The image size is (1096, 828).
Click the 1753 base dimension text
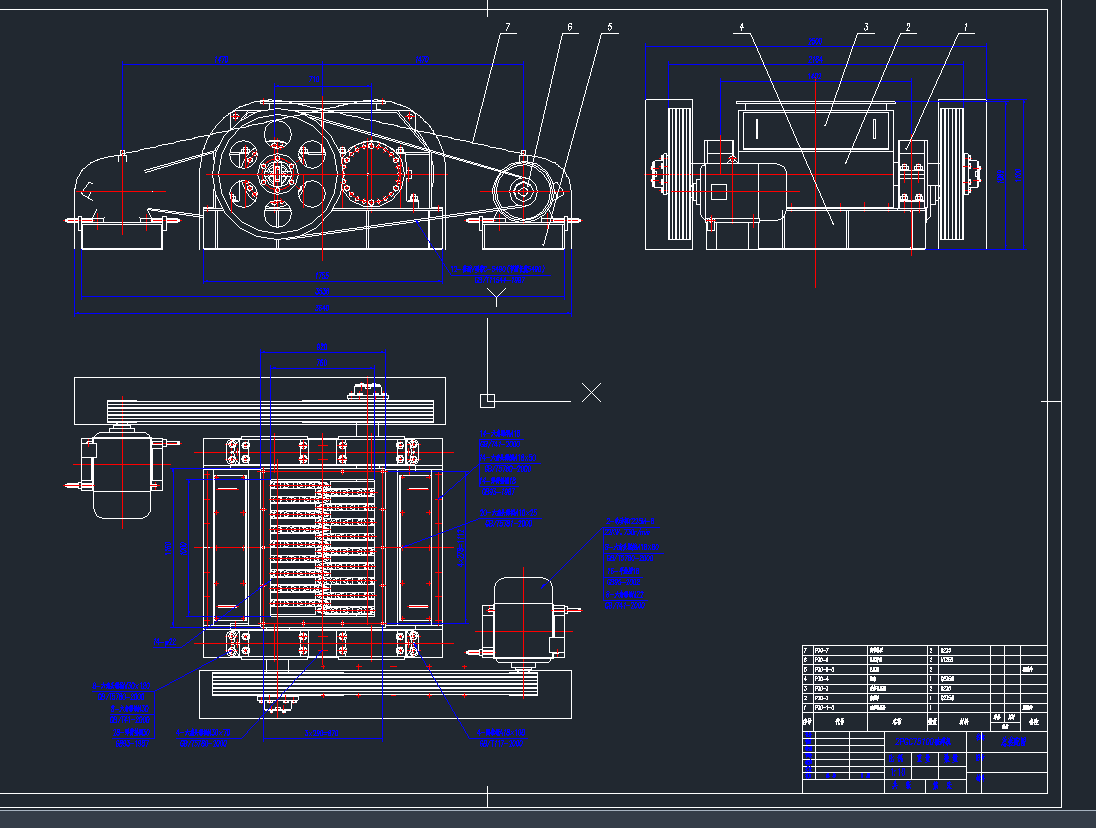coord(322,275)
